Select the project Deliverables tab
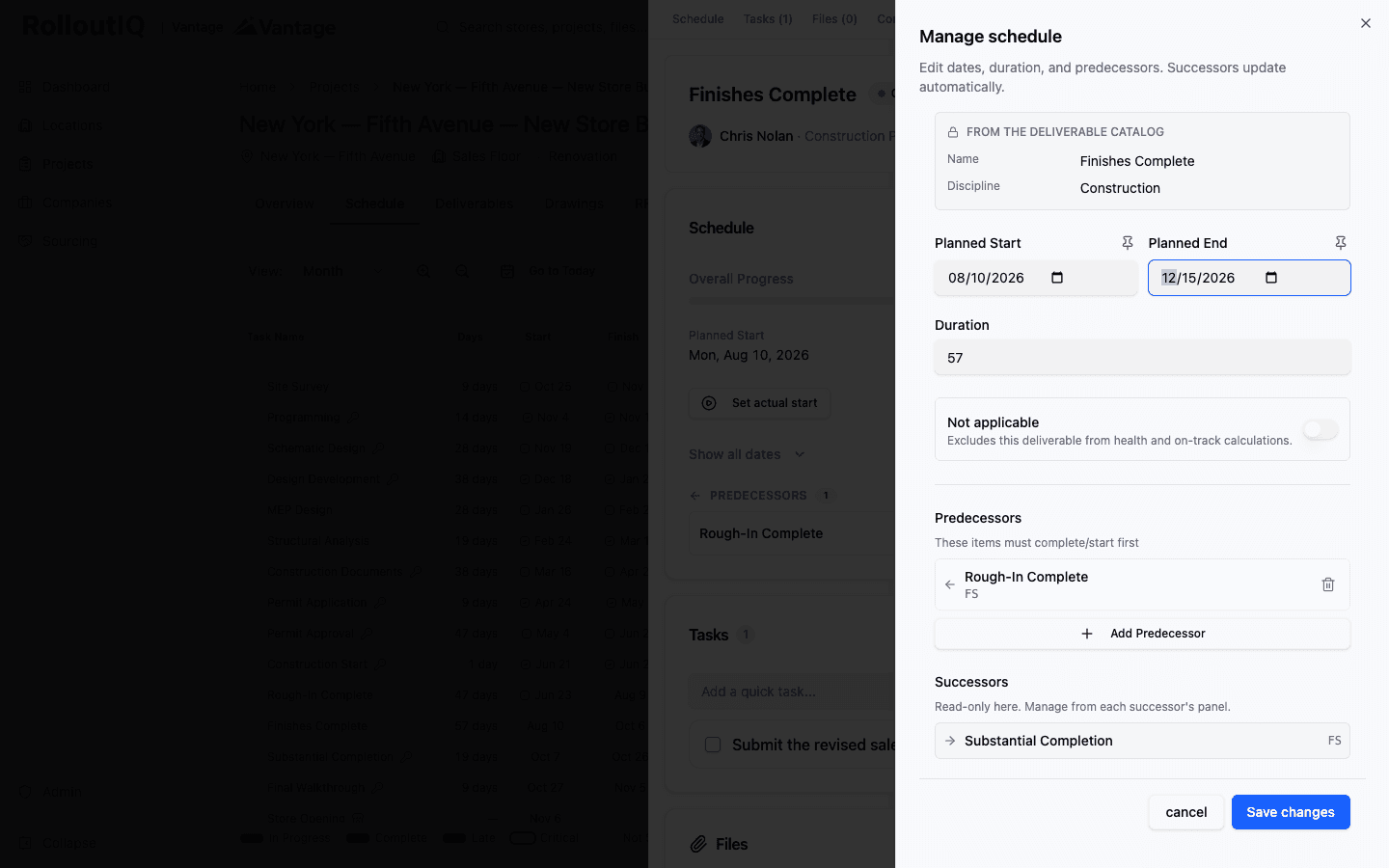The height and width of the screenshot is (868, 1389). (x=474, y=203)
